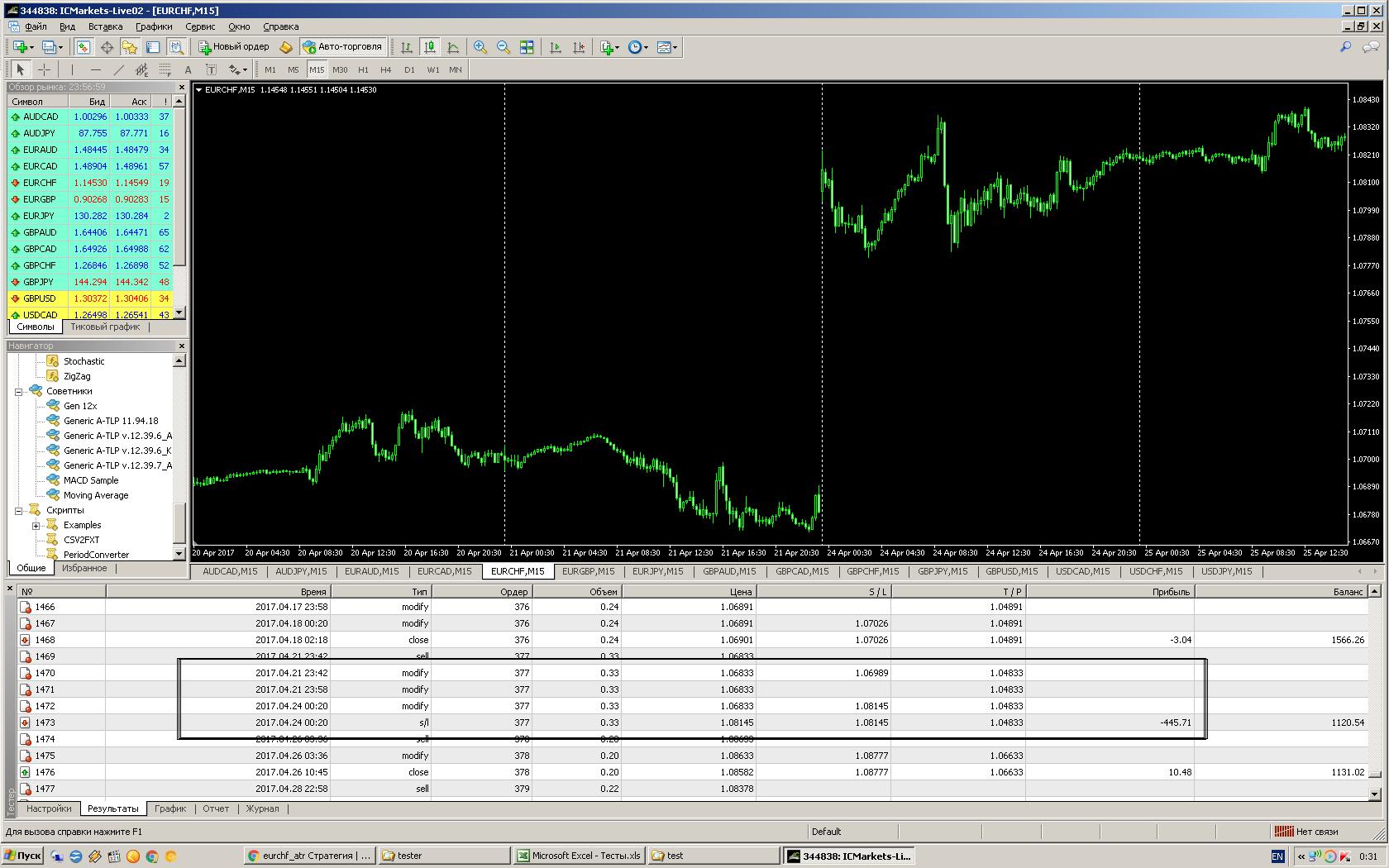Open the Пуск start menu
1389x868 pixels.
coord(22,856)
